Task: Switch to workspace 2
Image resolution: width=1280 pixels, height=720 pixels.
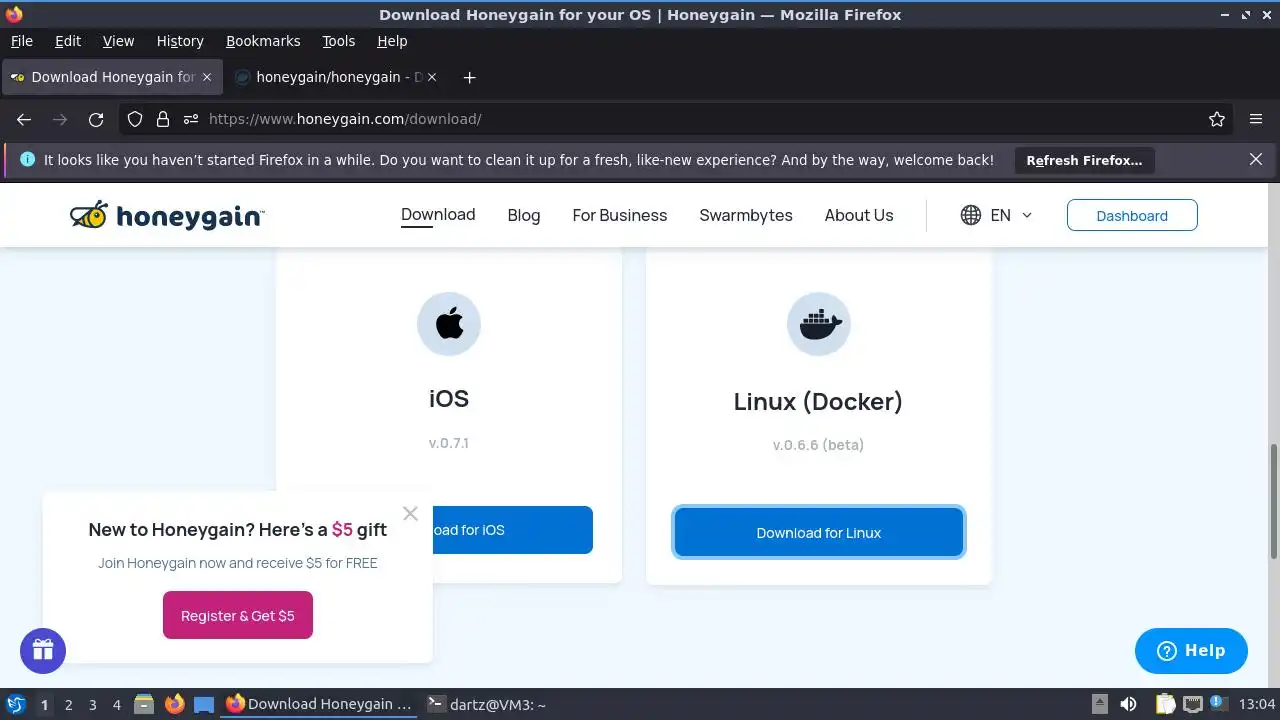Action: 68,704
